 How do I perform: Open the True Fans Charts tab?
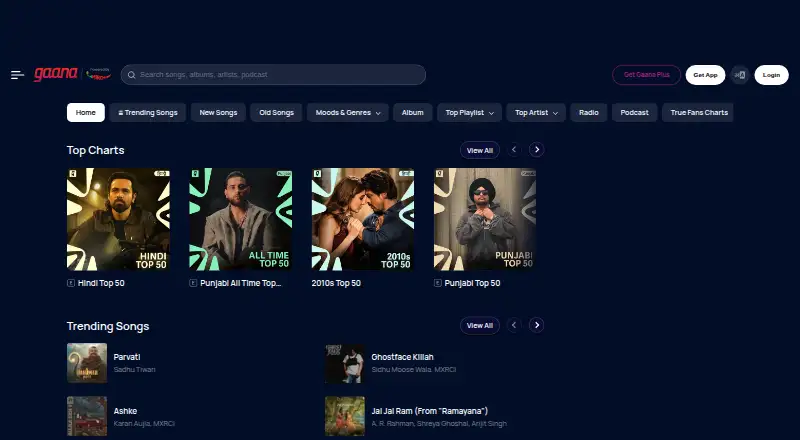point(697,113)
